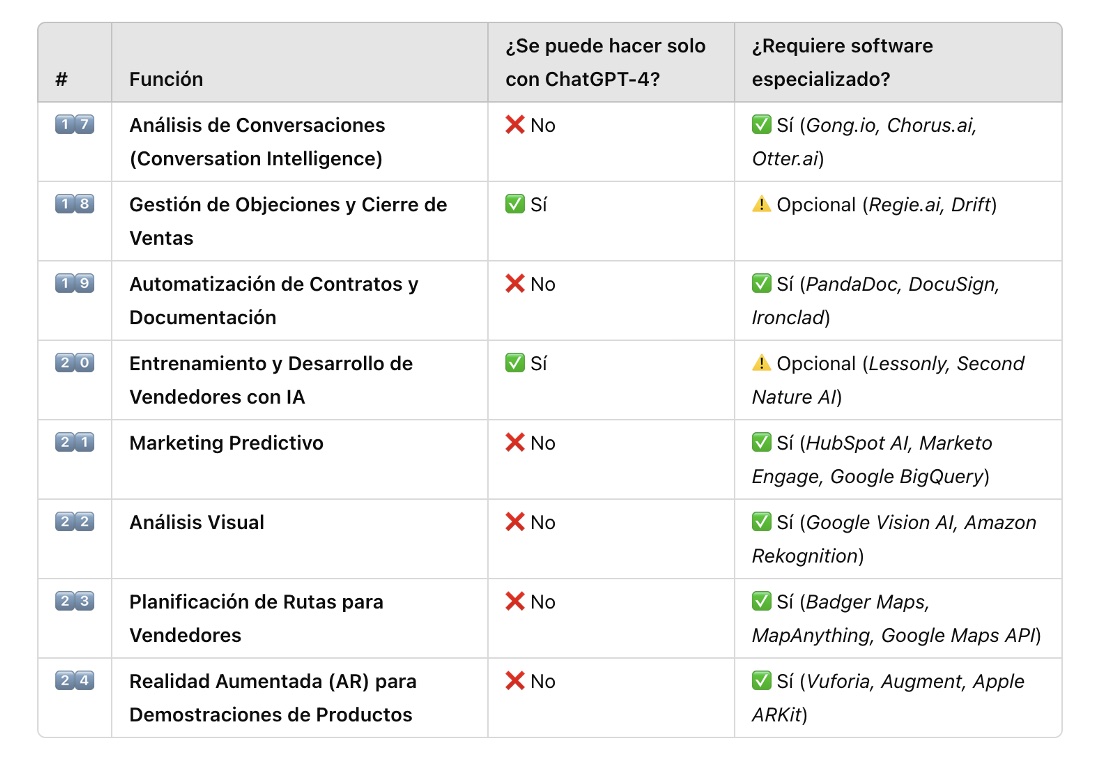Click the warning icon before Lessonly

(761, 363)
